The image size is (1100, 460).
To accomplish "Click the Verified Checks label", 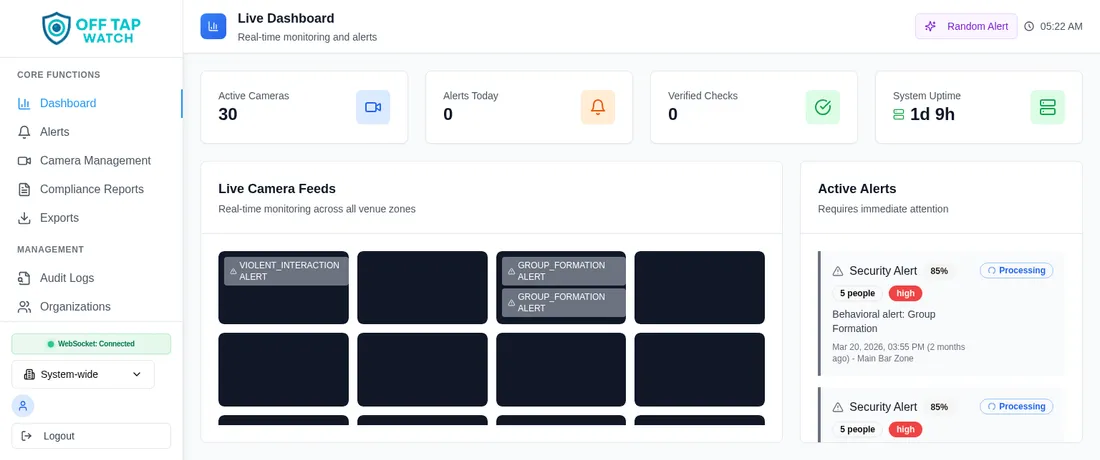I will [703, 95].
